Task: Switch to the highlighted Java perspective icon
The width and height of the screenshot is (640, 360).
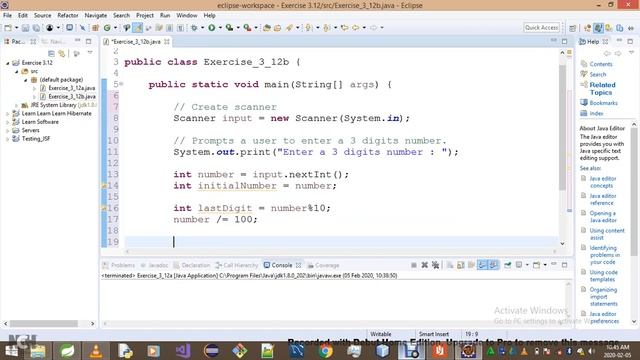Action: (x=598, y=28)
